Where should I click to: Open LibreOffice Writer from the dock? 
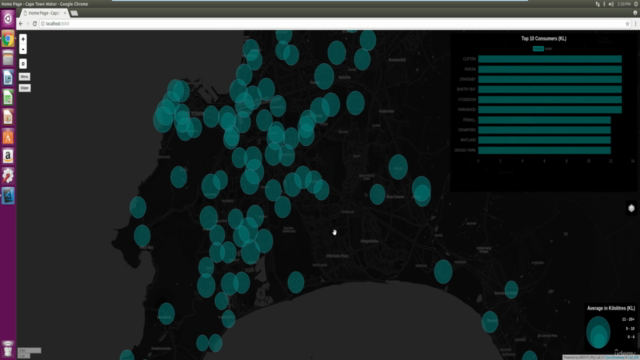point(8,78)
